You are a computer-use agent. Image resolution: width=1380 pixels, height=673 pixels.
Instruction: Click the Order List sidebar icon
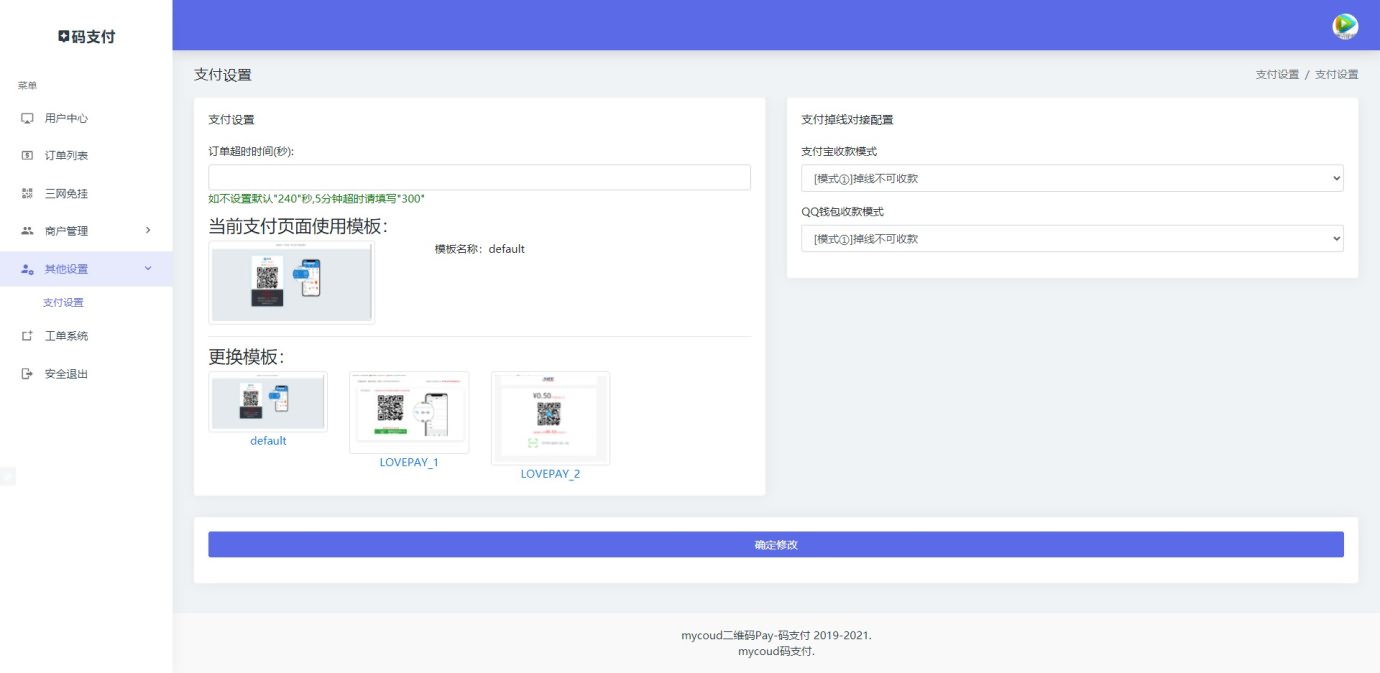tap(27, 156)
